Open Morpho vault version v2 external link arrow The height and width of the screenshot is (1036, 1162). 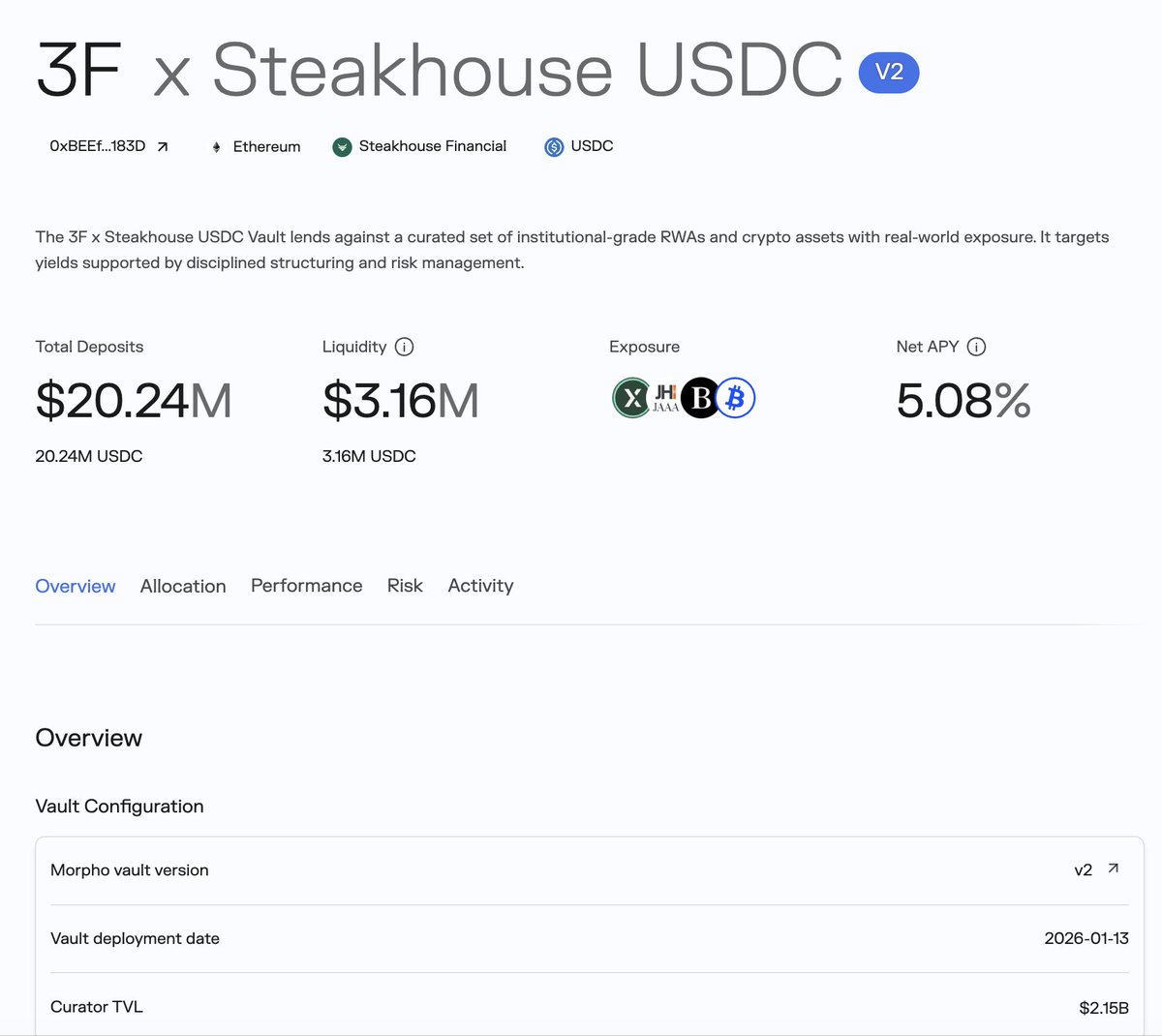(1114, 868)
